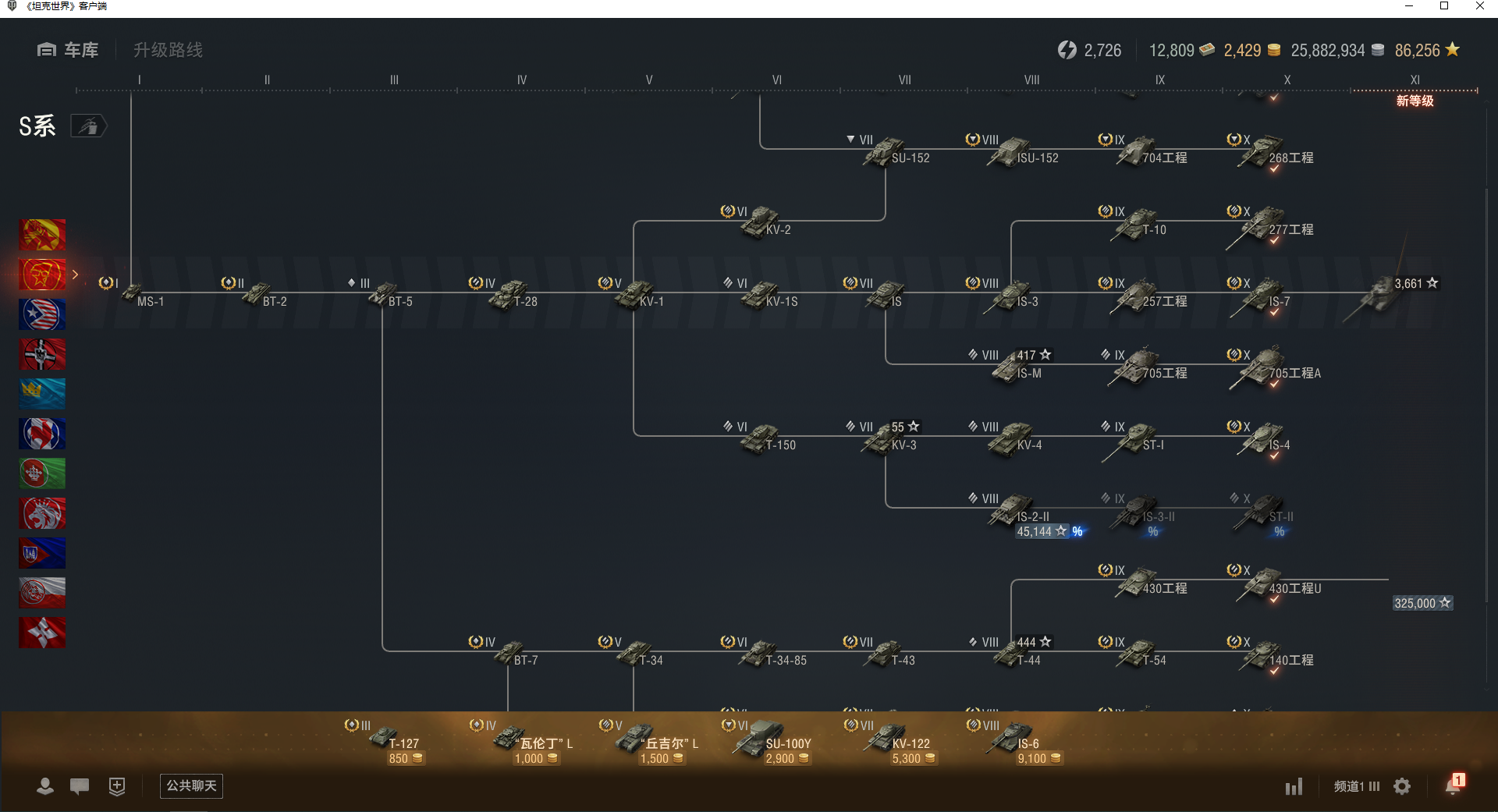Select the Swedish nation flag

tap(42, 394)
